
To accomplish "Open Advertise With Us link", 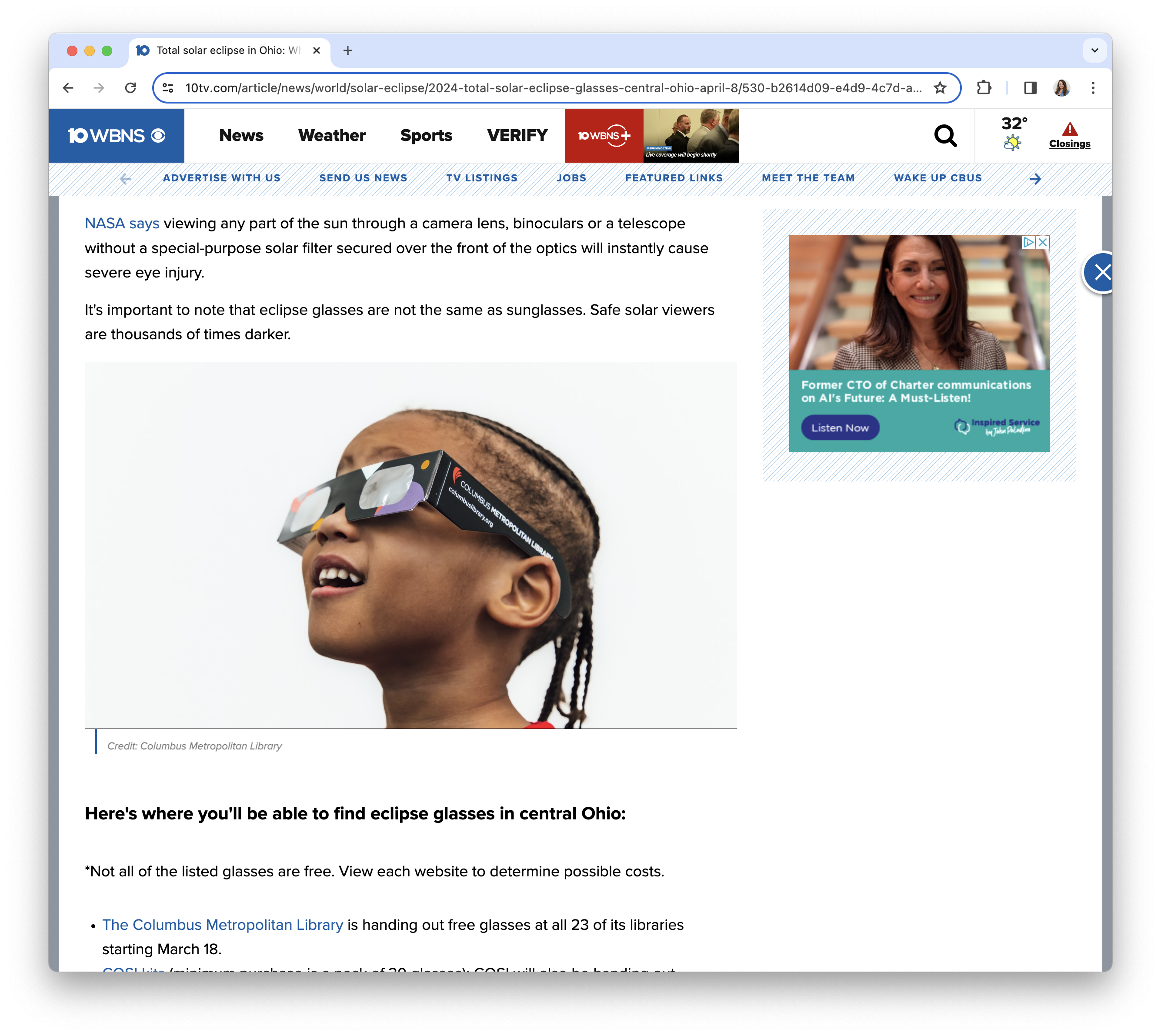I will (221, 178).
